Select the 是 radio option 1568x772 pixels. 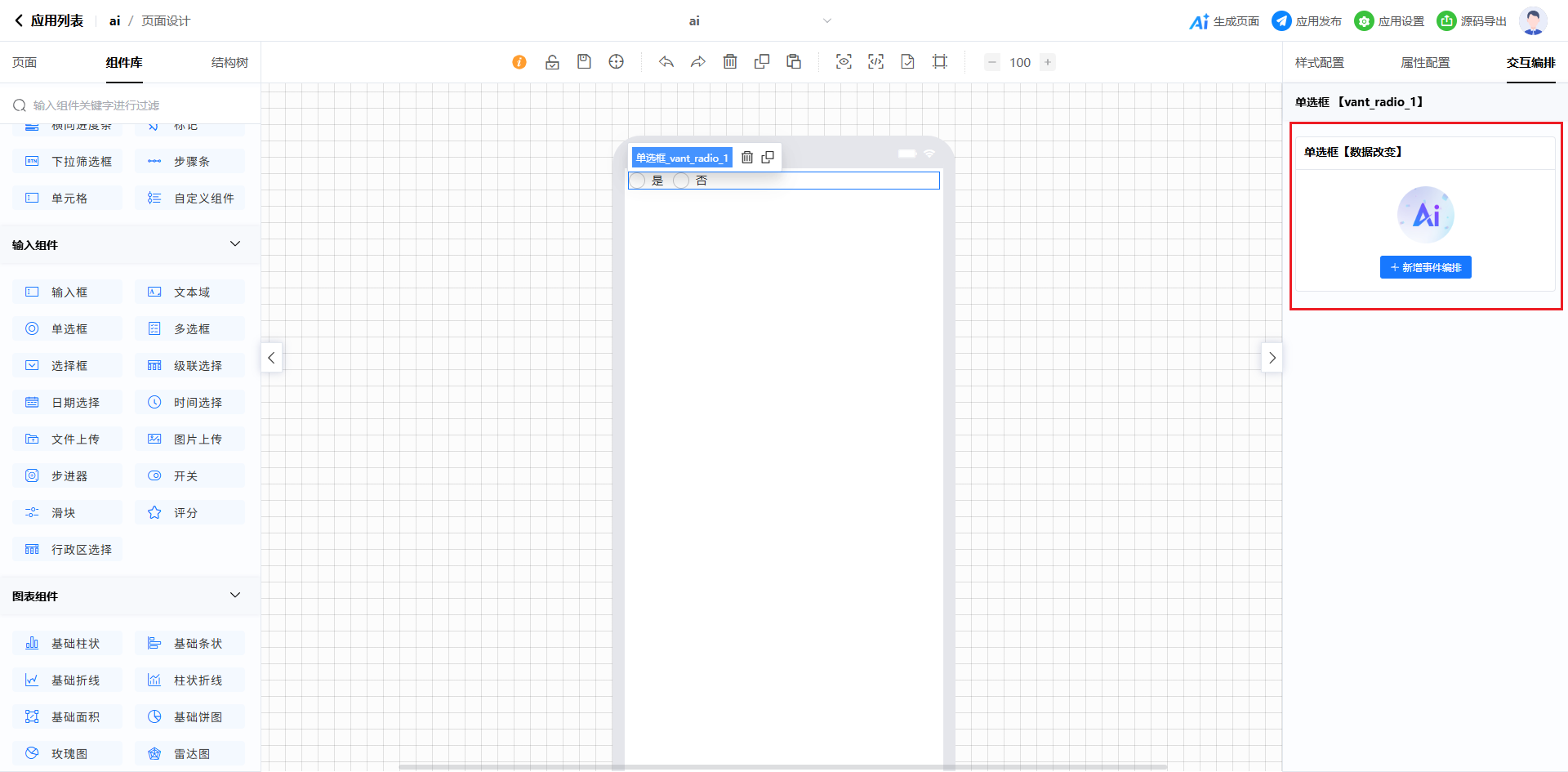638,181
